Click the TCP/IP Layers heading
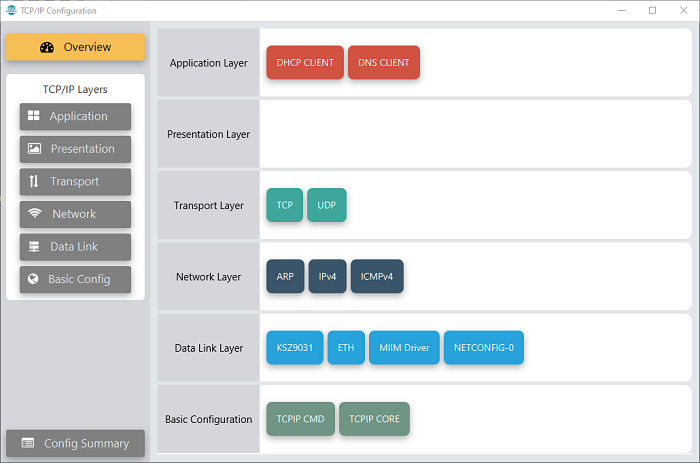The height and width of the screenshot is (463, 700). tap(75, 89)
